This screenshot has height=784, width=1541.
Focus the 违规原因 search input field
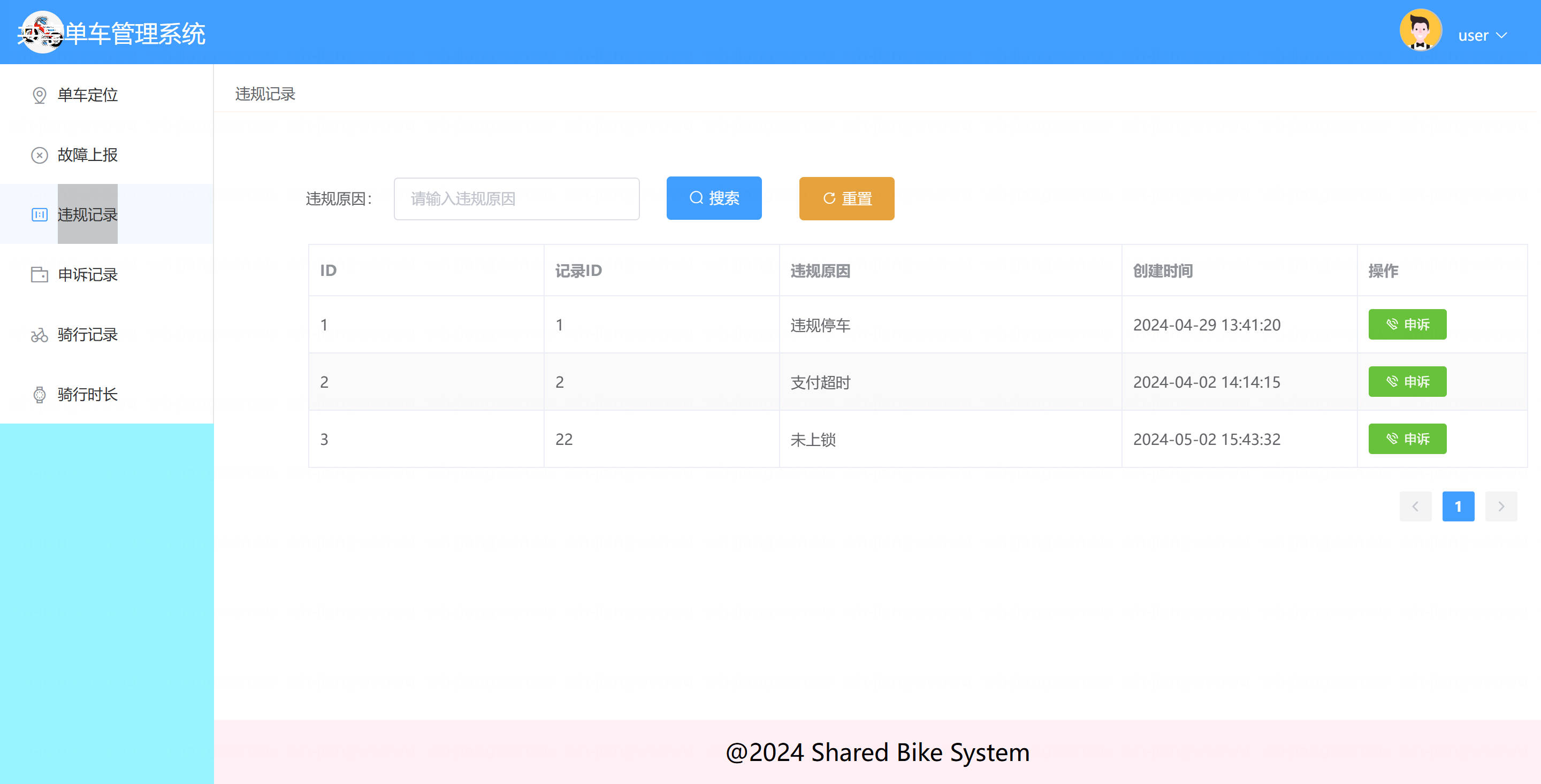coord(516,198)
